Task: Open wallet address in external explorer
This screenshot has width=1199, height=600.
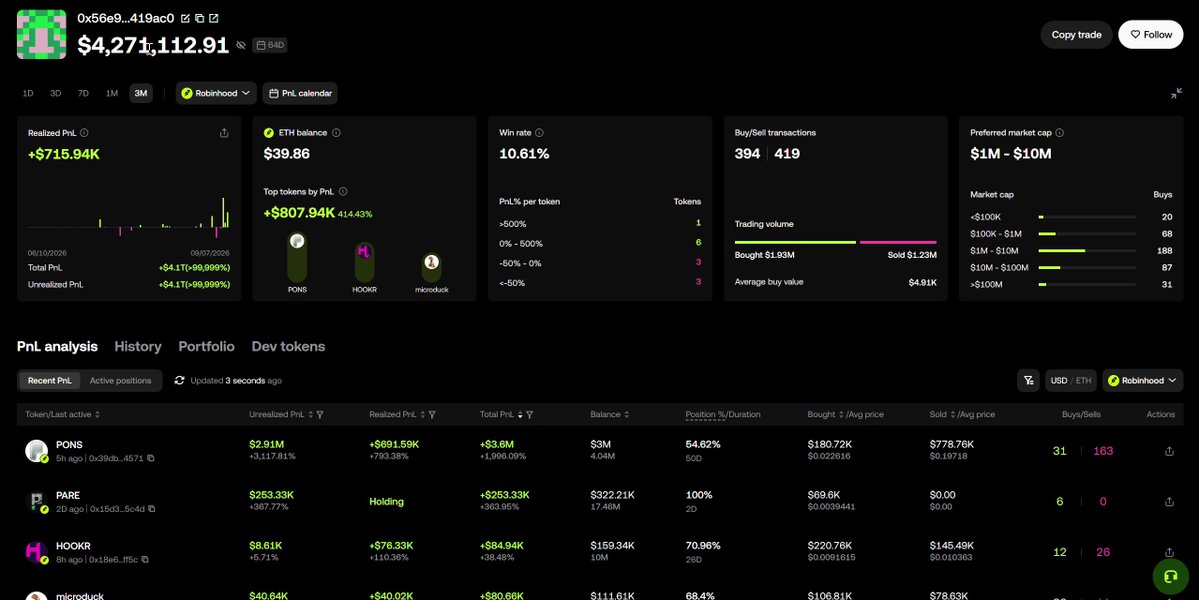Action: (x=213, y=18)
